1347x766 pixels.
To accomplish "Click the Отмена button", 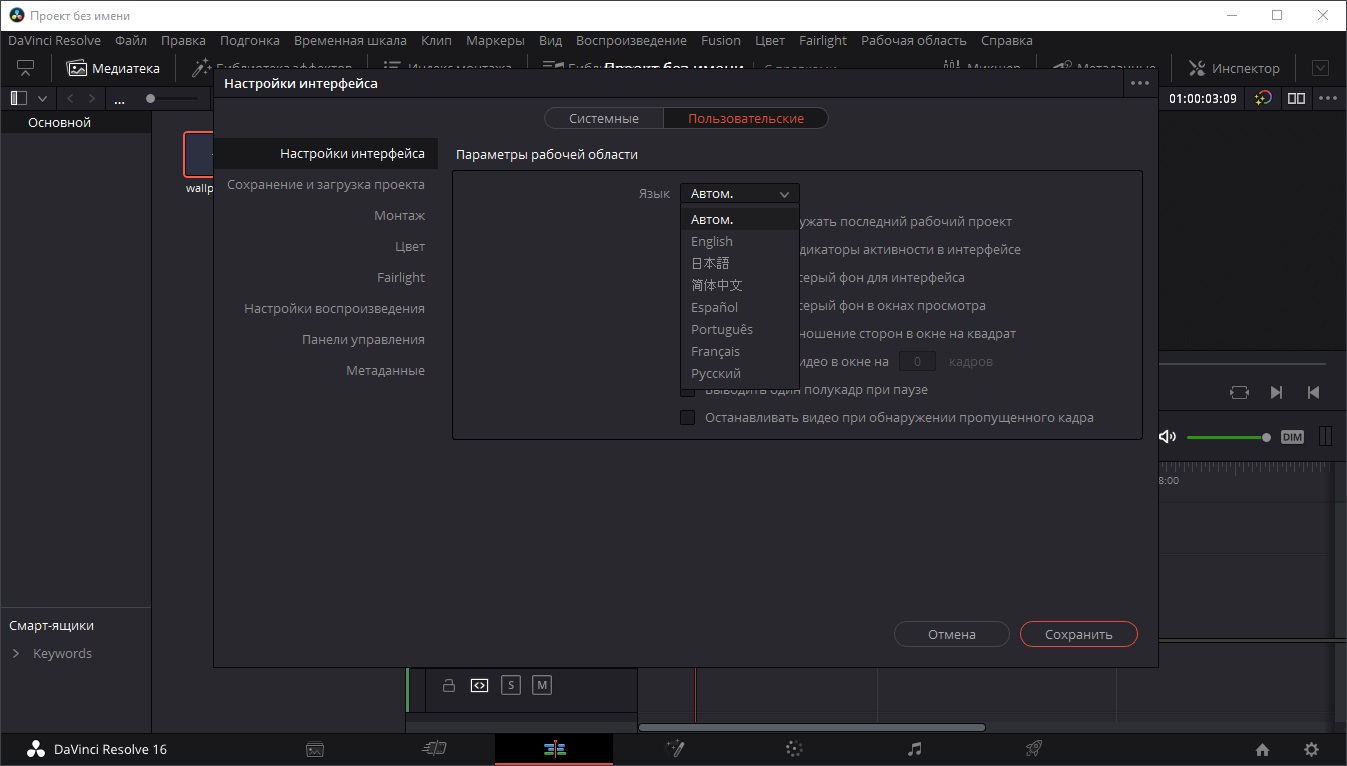I will click(951, 634).
